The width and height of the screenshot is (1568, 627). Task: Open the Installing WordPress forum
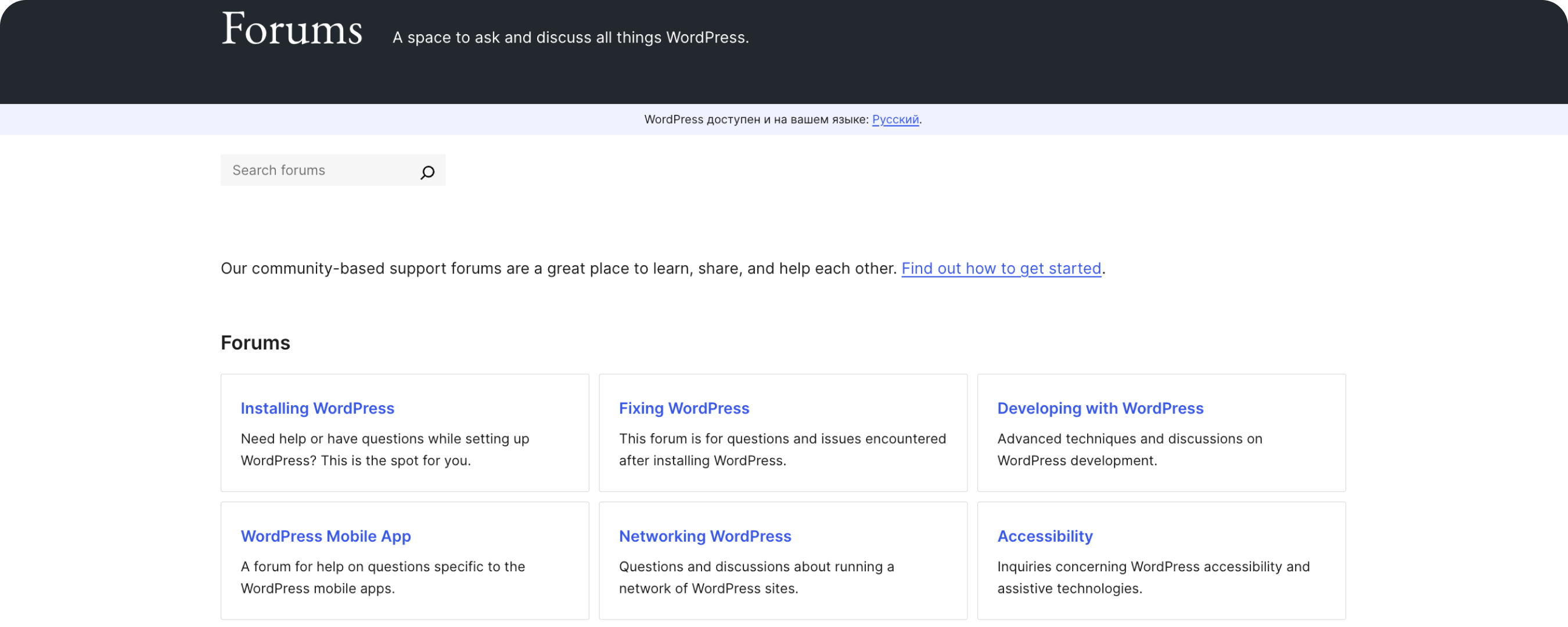click(317, 409)
